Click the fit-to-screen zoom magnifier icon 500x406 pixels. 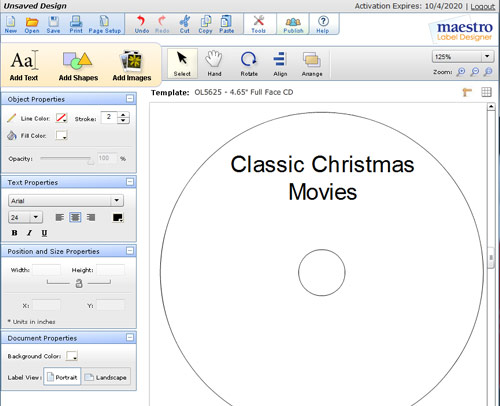[x=488, y=72]
